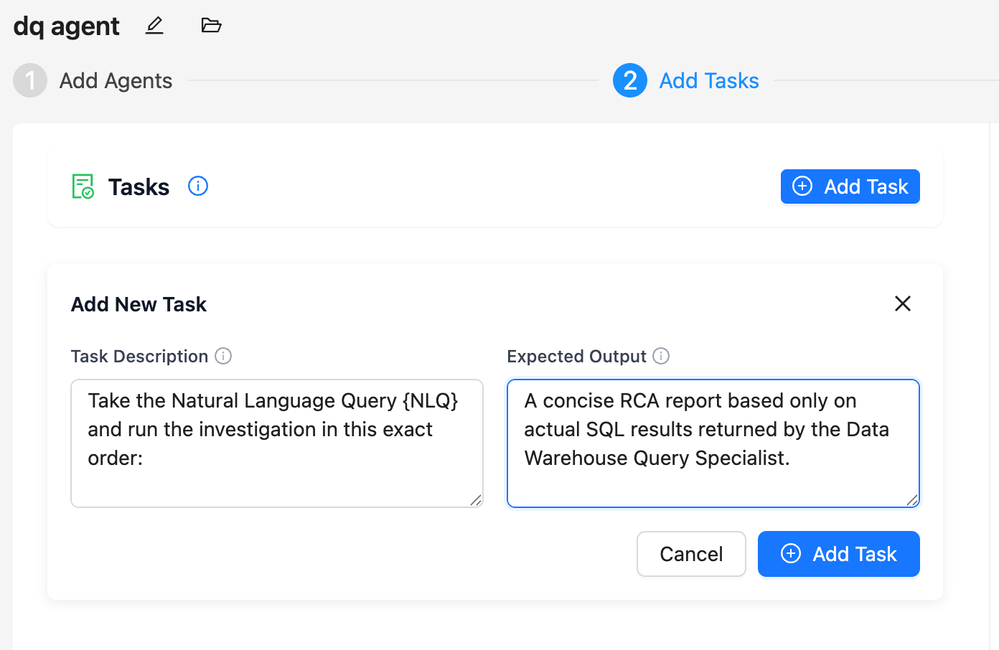Click the Tasks heading text
Image resolution: width=999 pixels, height=650 pixels.
pyautogui.click(x=139, y=187)
